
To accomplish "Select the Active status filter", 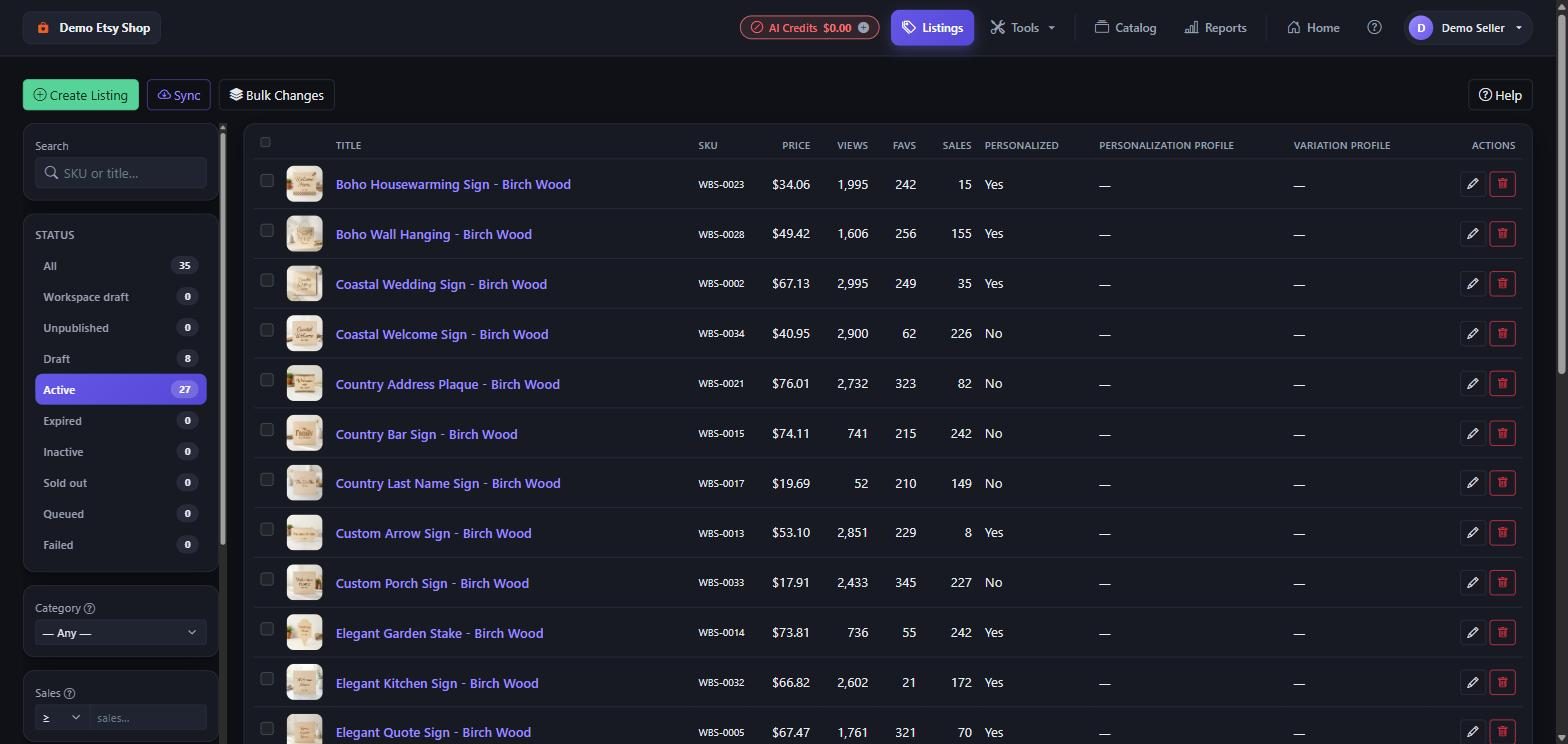I will [120, 390].
